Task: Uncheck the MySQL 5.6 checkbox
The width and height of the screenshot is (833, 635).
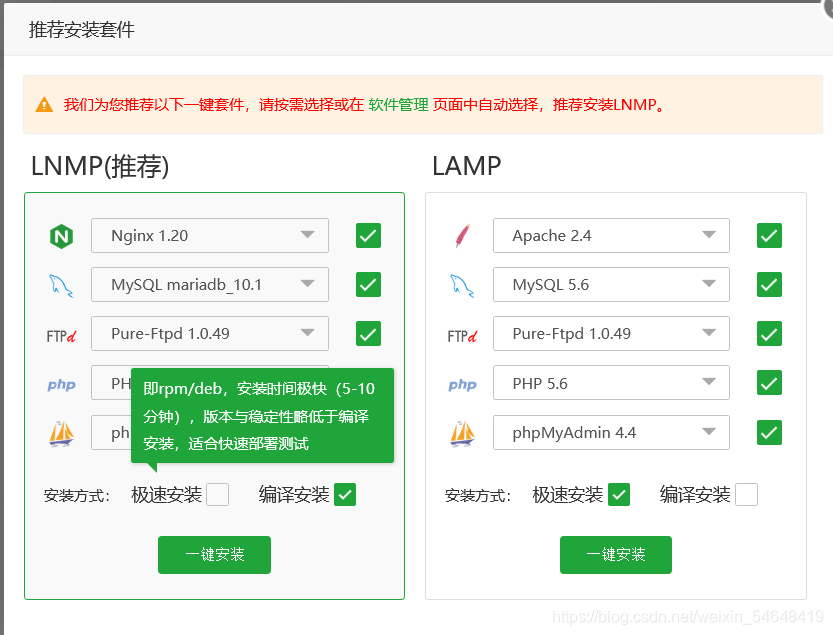Action: click(x=769, y=285)
